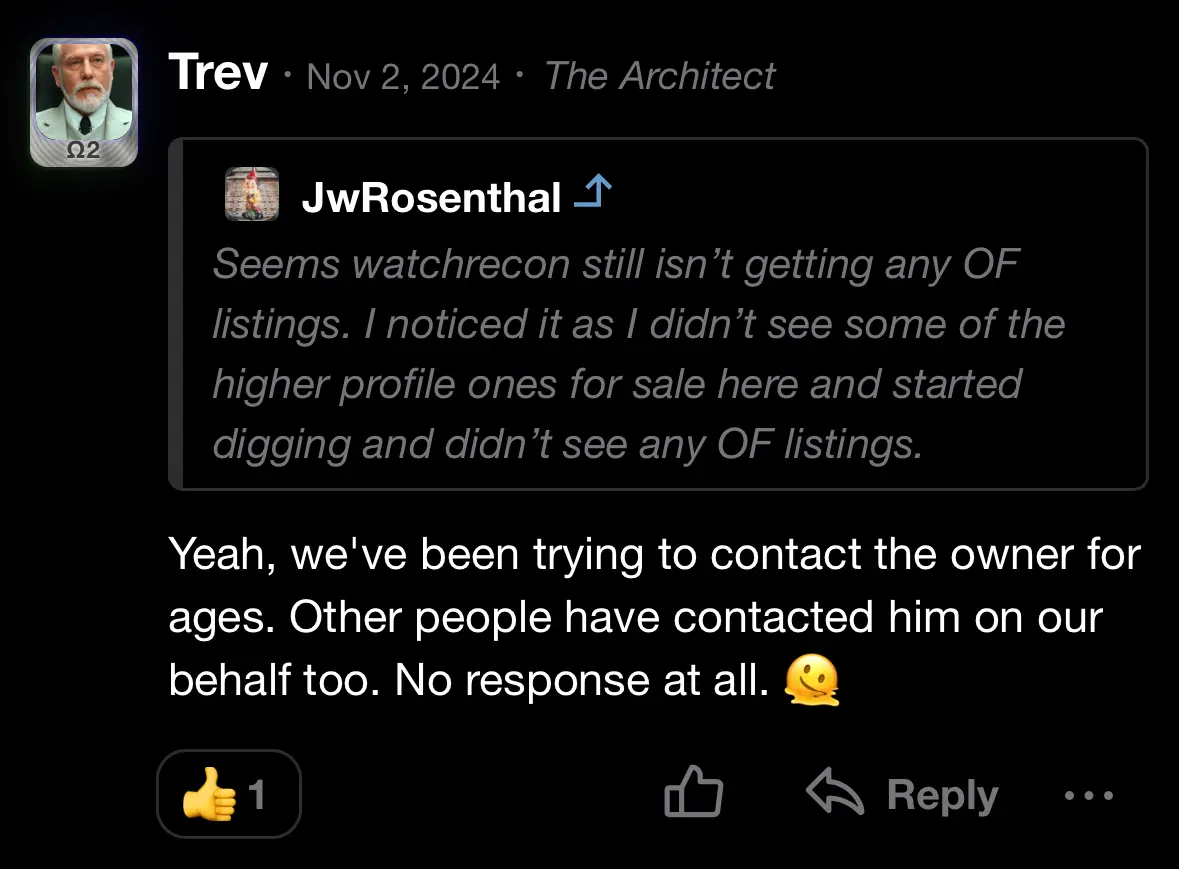Screen dimensions: 1179x869
Task: Click the Reply arrow icon
Action: 834,794
